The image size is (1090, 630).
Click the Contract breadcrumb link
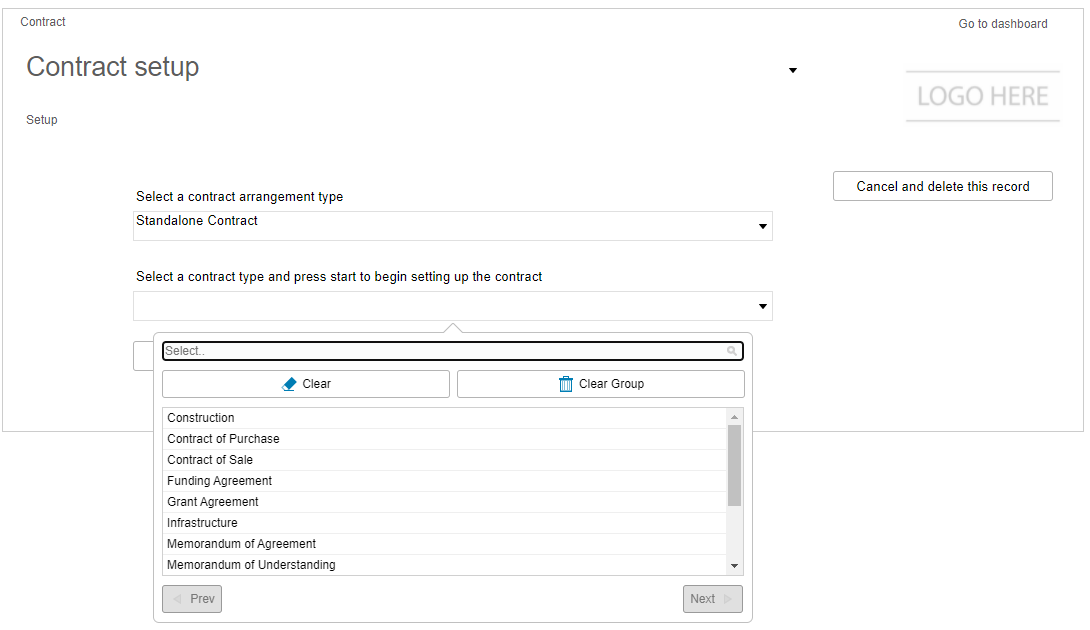(43, 22)
